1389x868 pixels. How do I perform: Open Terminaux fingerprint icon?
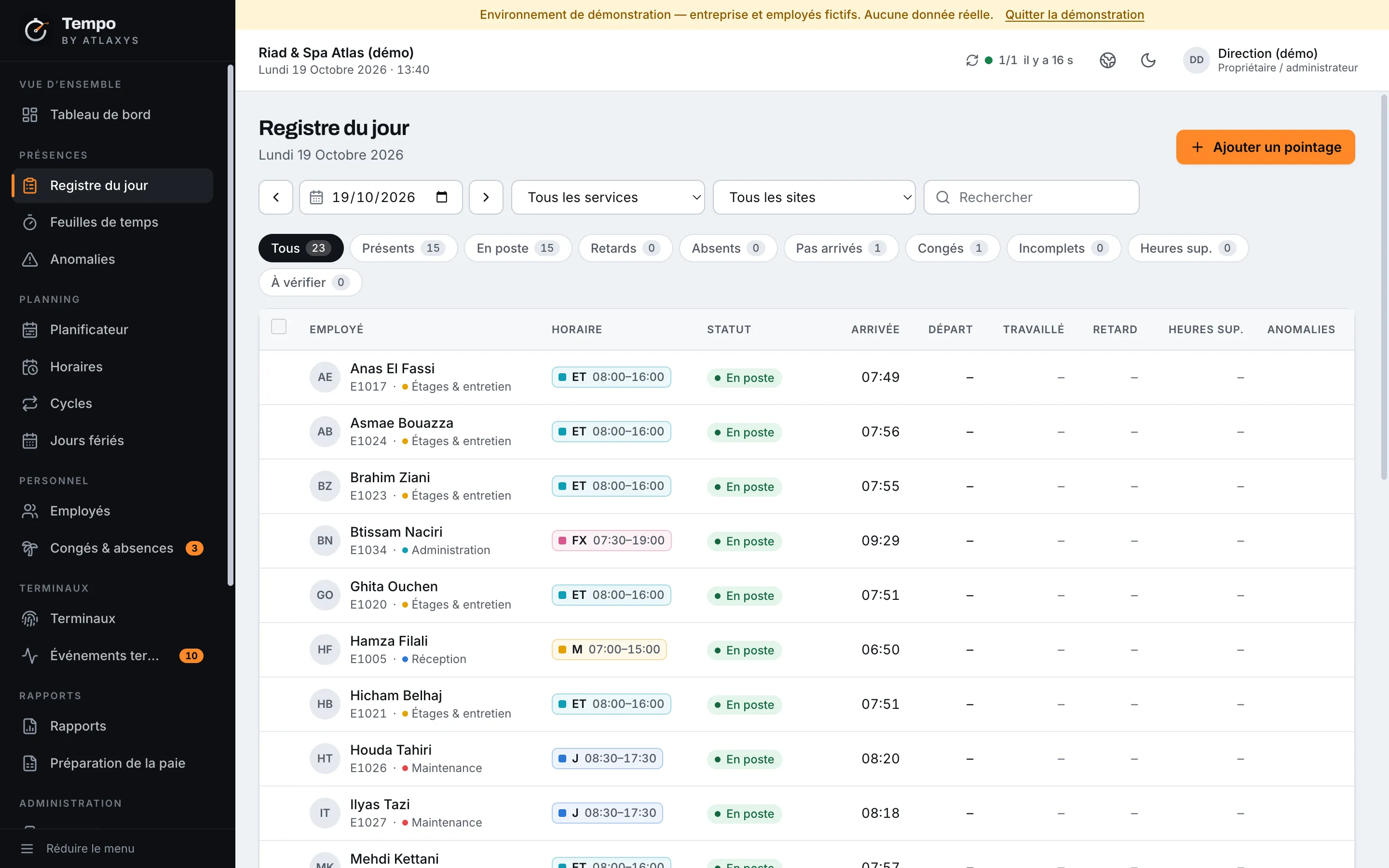pos(30,619)
